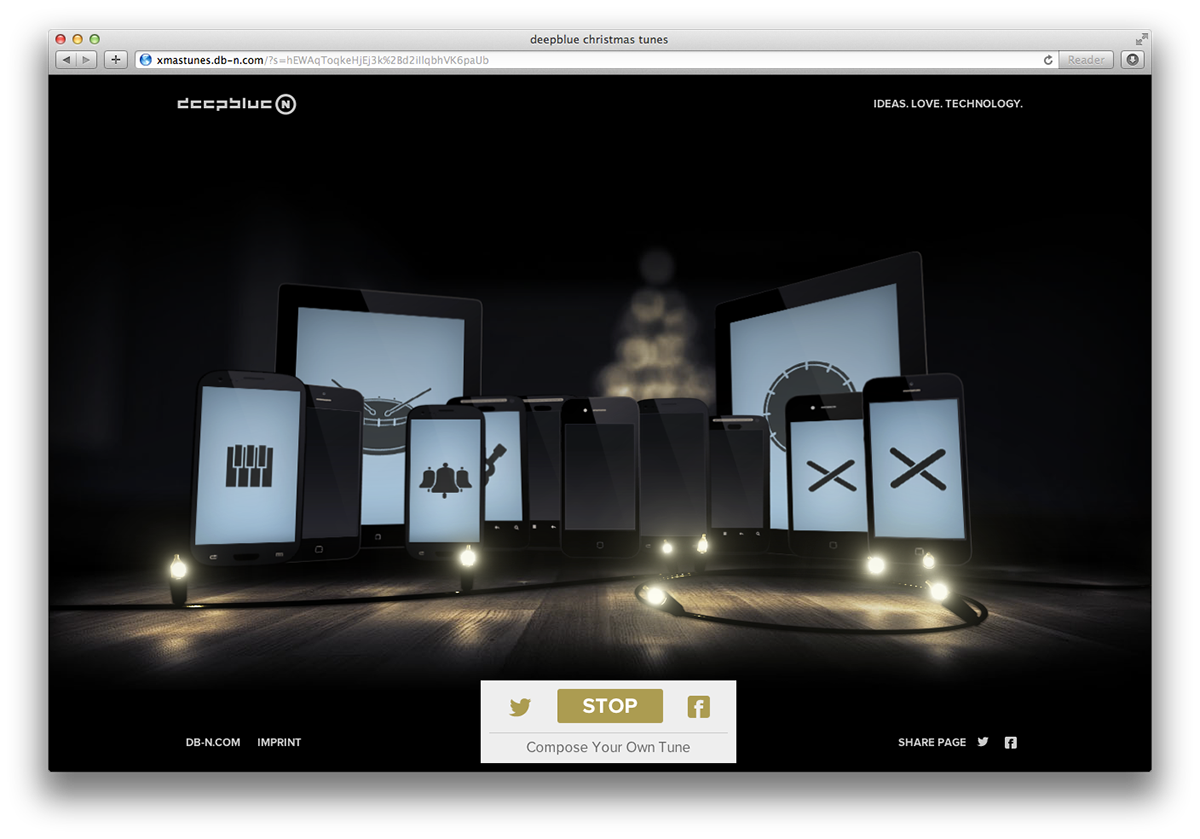The height and width of the screenshot is (839, 1200).
Task: Open the Compose Your Own Tune link
Action: pos(608,747)
